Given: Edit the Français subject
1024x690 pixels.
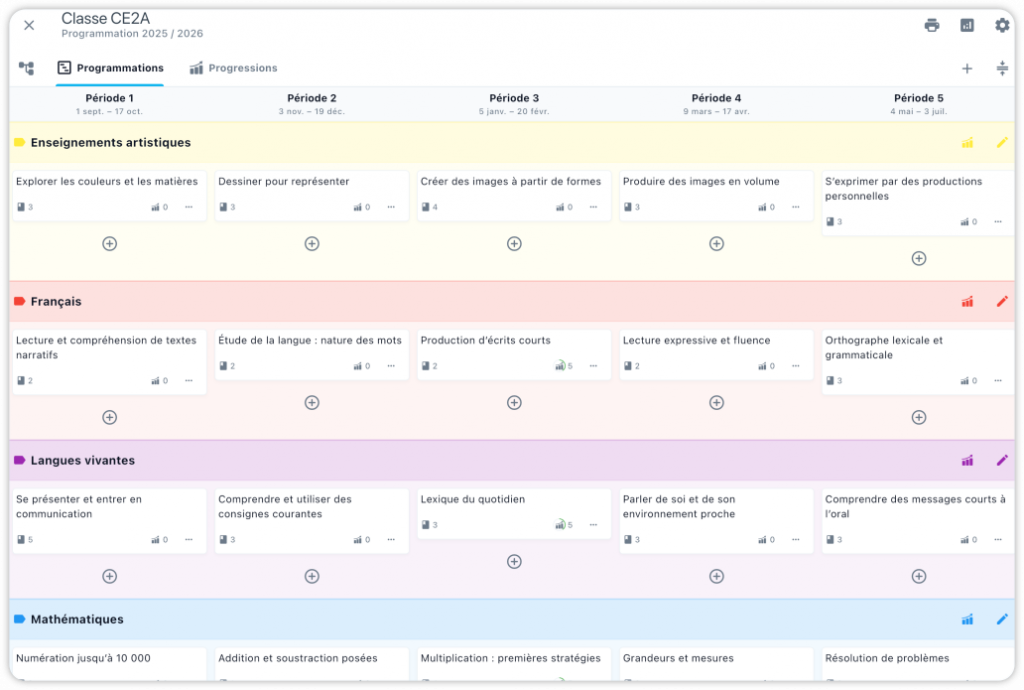Looking at the screenshot, I should 1002,301.
